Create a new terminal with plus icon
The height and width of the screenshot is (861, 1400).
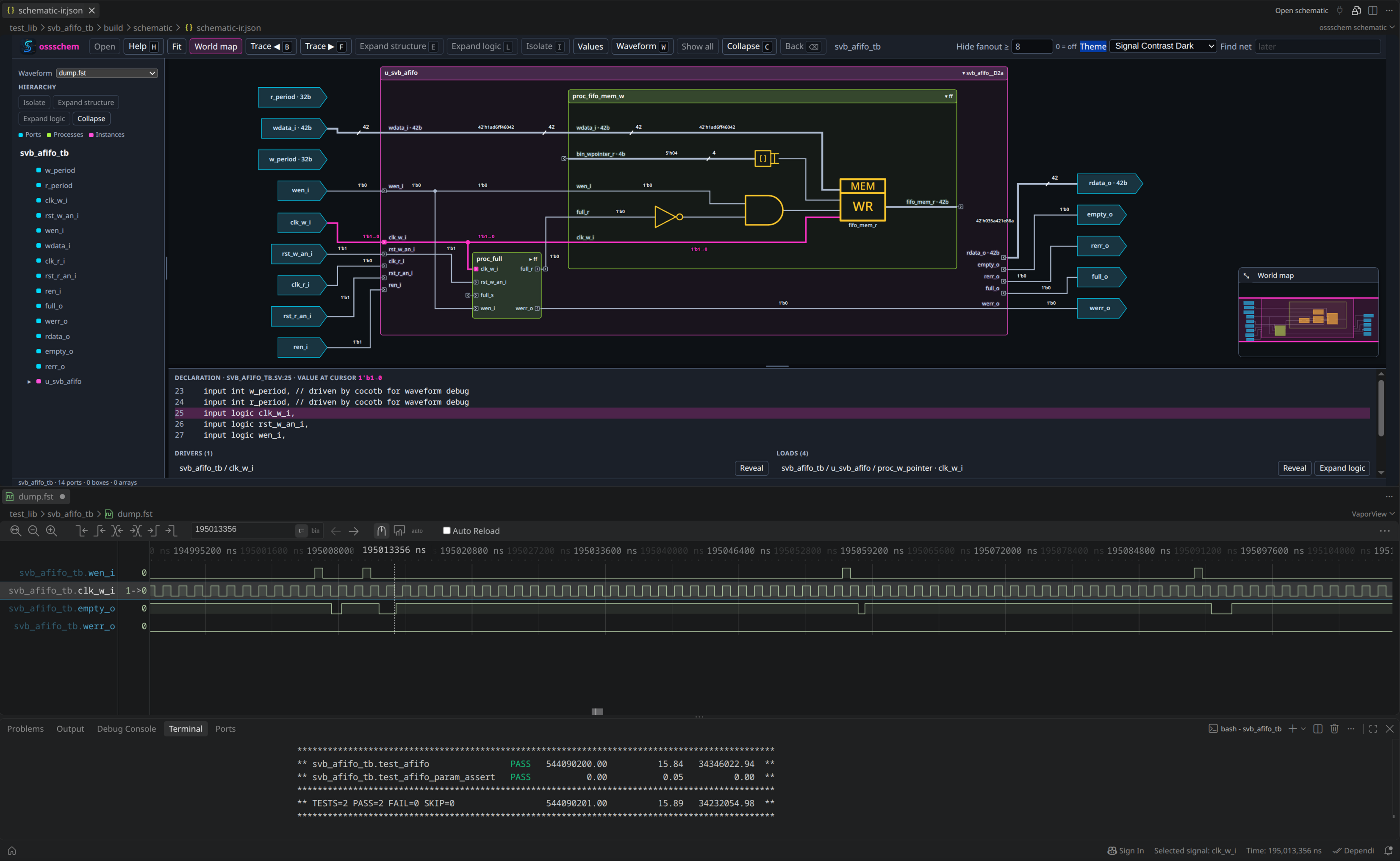(1292, 729)
